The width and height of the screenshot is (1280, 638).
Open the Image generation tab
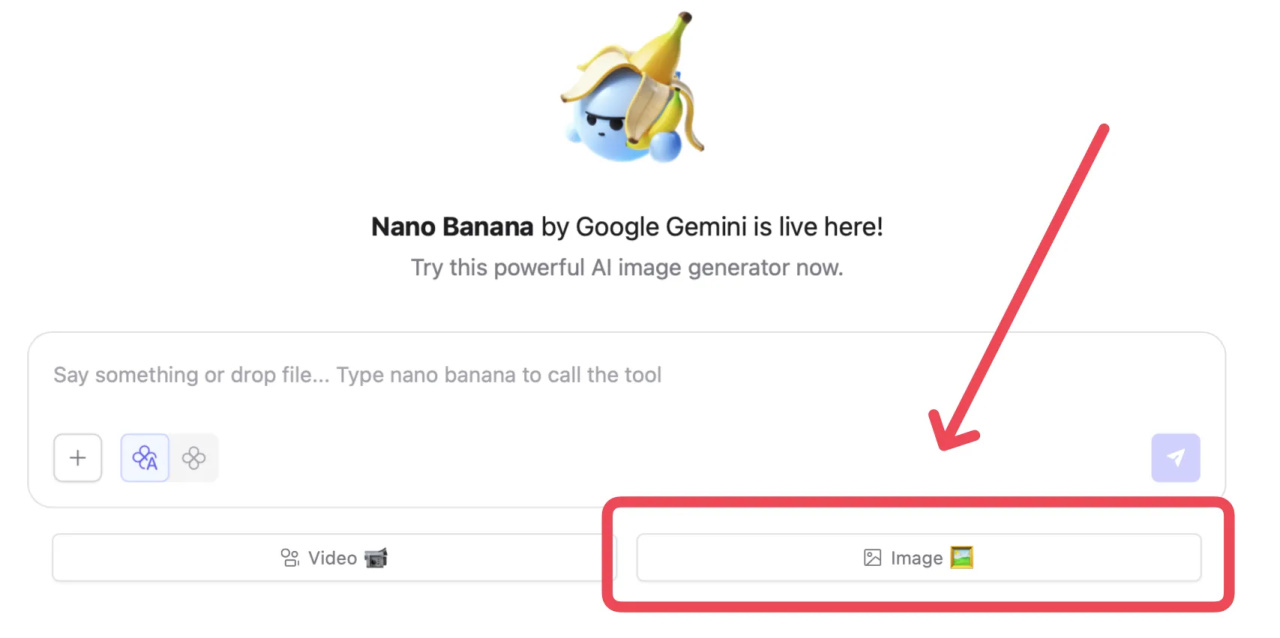tap(918, 558)
